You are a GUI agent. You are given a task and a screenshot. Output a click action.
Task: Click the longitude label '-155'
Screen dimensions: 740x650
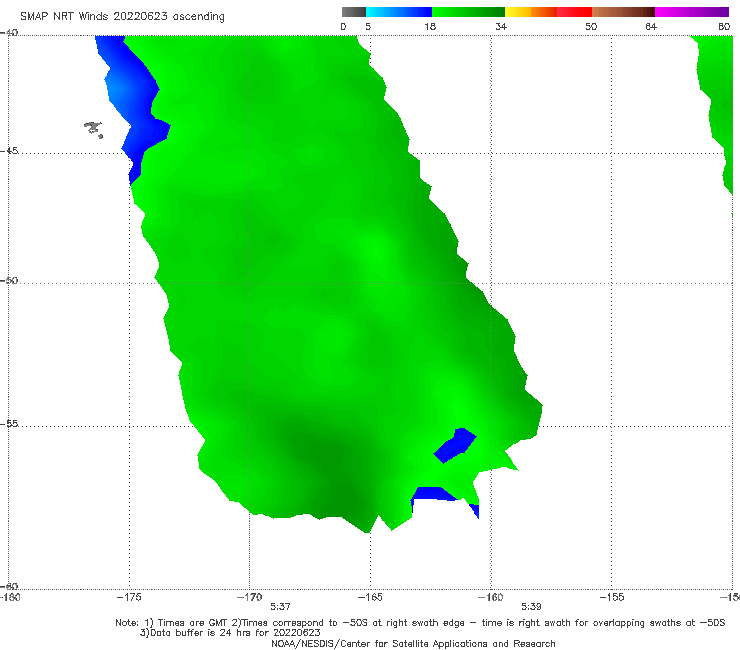[612, 597]
